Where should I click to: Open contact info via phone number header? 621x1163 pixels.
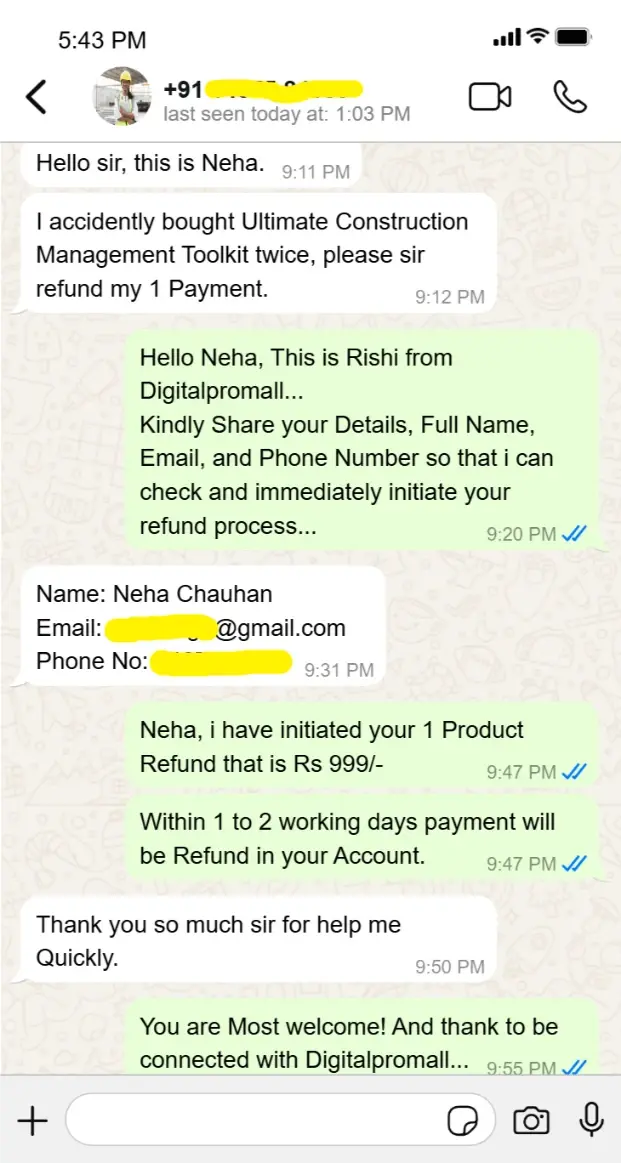(x=263, y=90)
